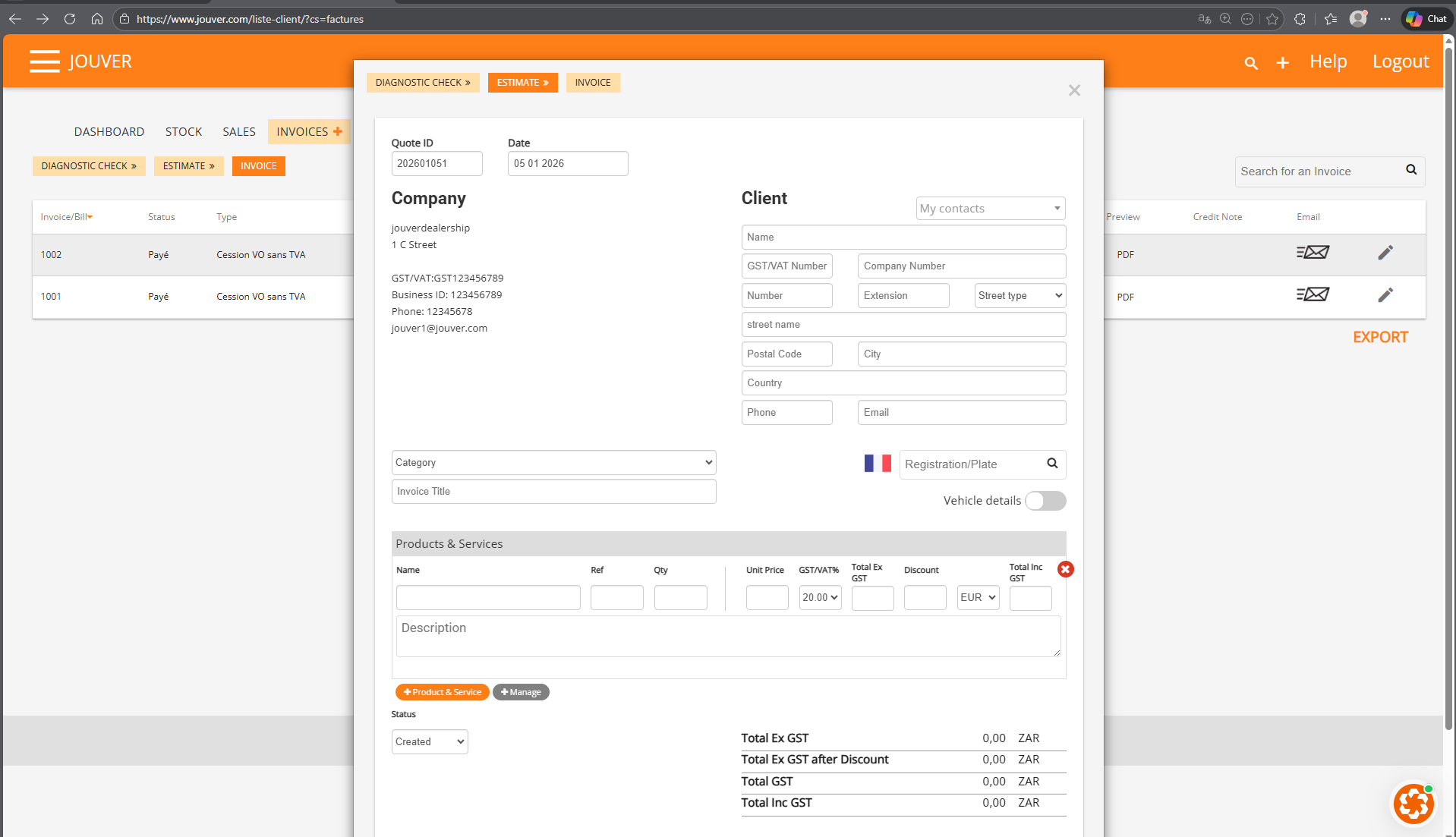Click the Company Number field
1456x837 pixels.
point(962,266)
